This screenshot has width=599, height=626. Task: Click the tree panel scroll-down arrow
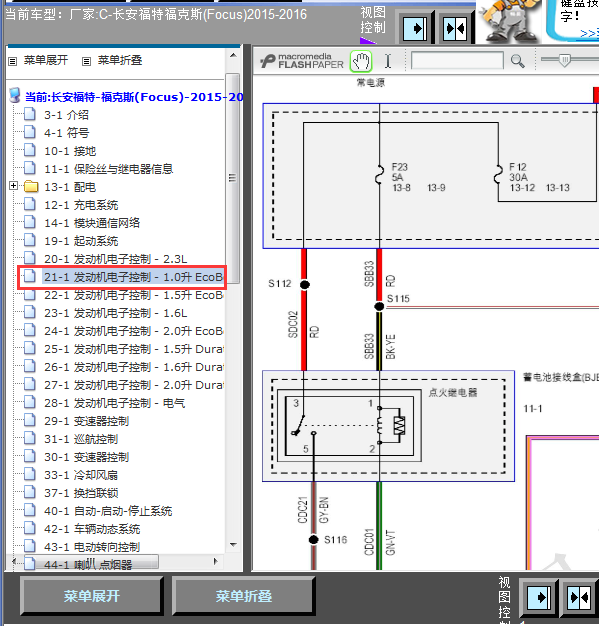(x=234, y=545)
